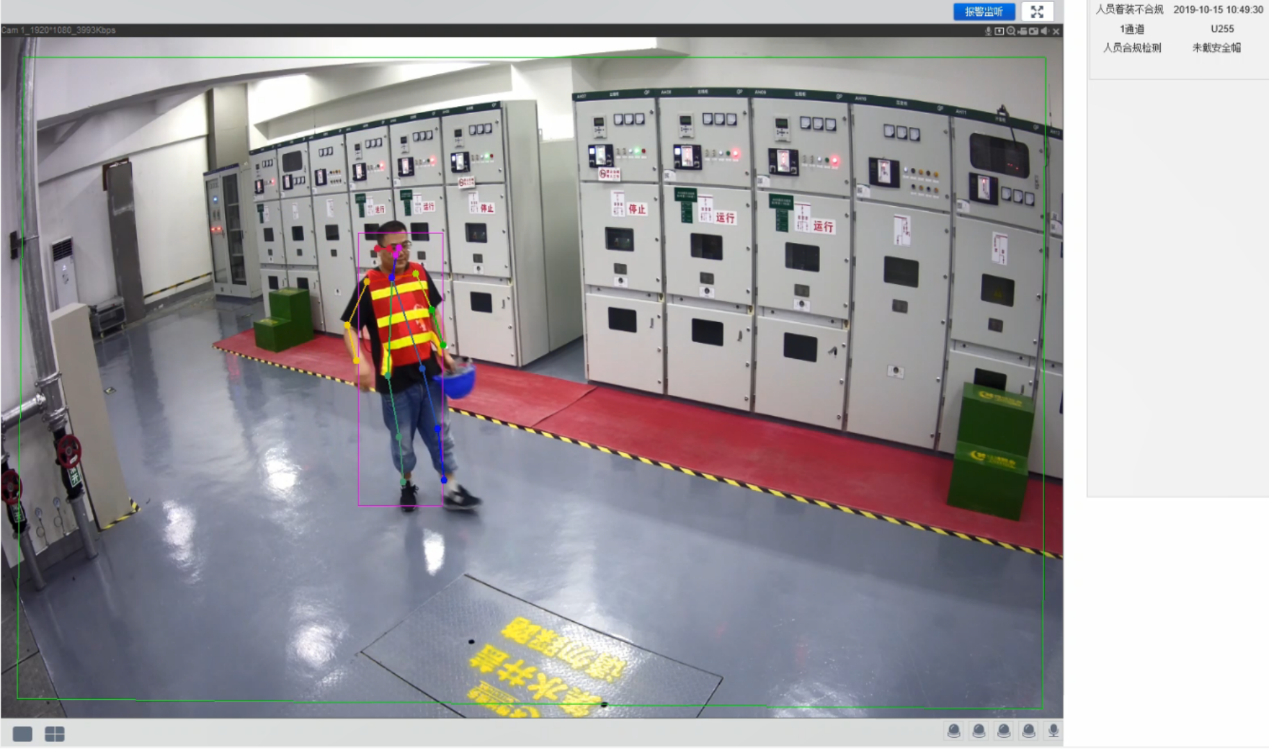
Task: Close the Cam 1 video stream
Action: (1056, 31)
